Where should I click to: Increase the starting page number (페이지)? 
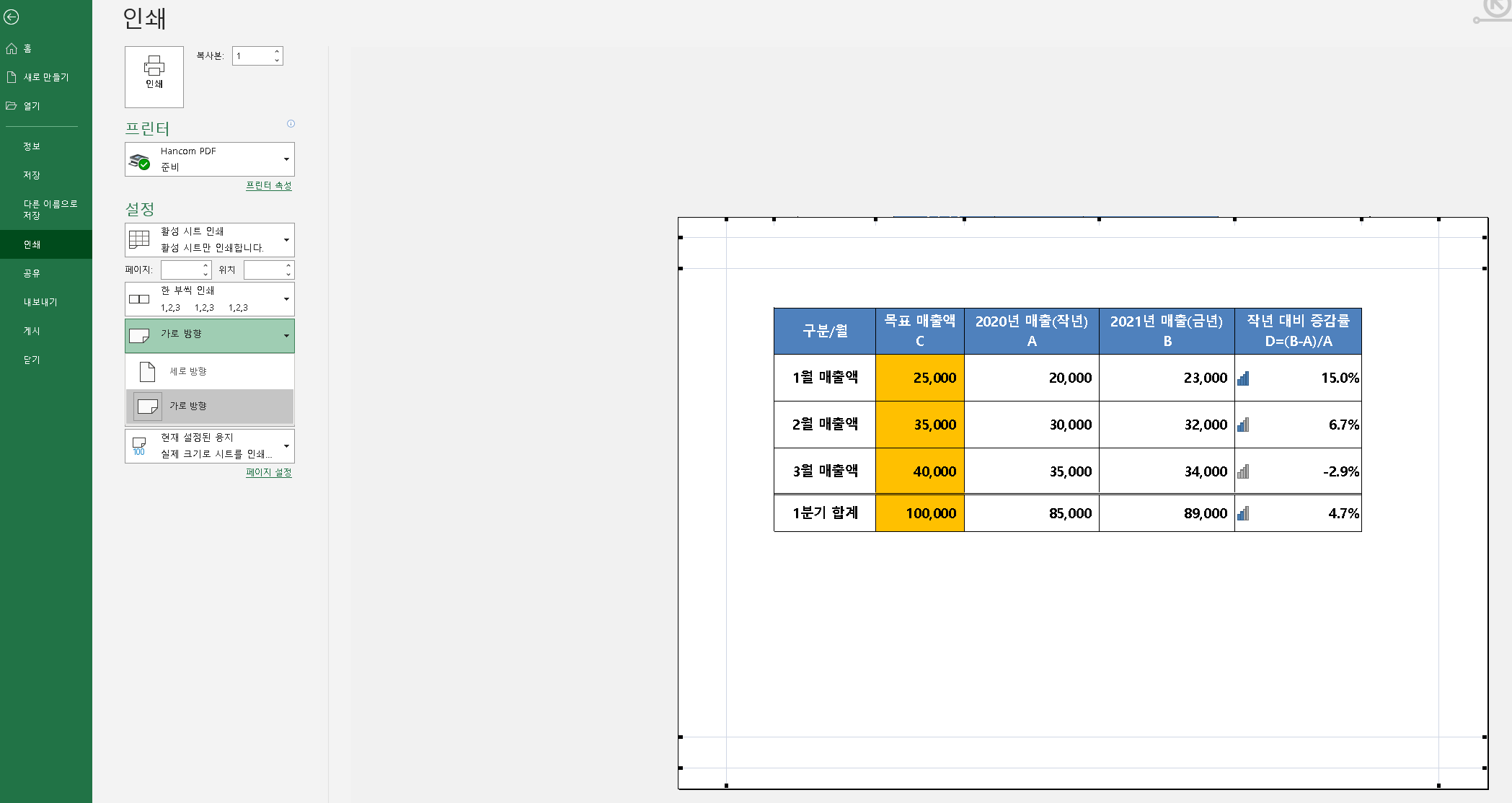pos(205,265)
